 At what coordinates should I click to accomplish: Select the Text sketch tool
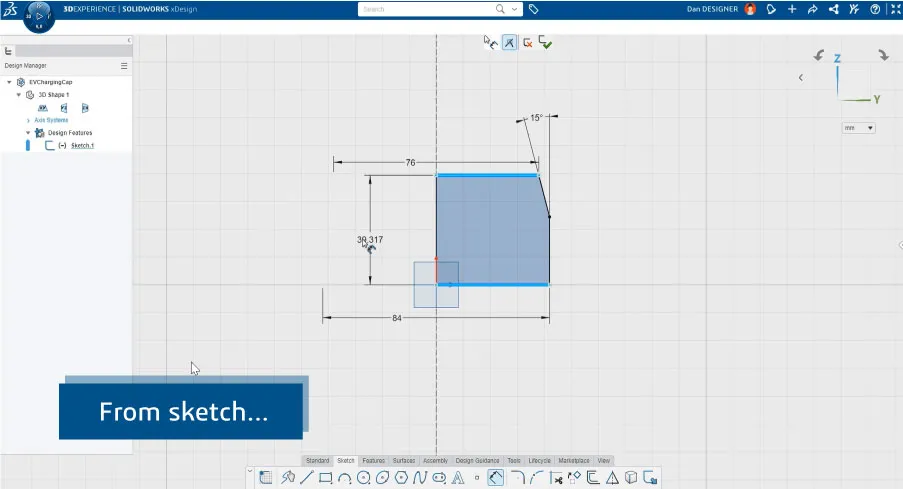click(x=458, y=477)
